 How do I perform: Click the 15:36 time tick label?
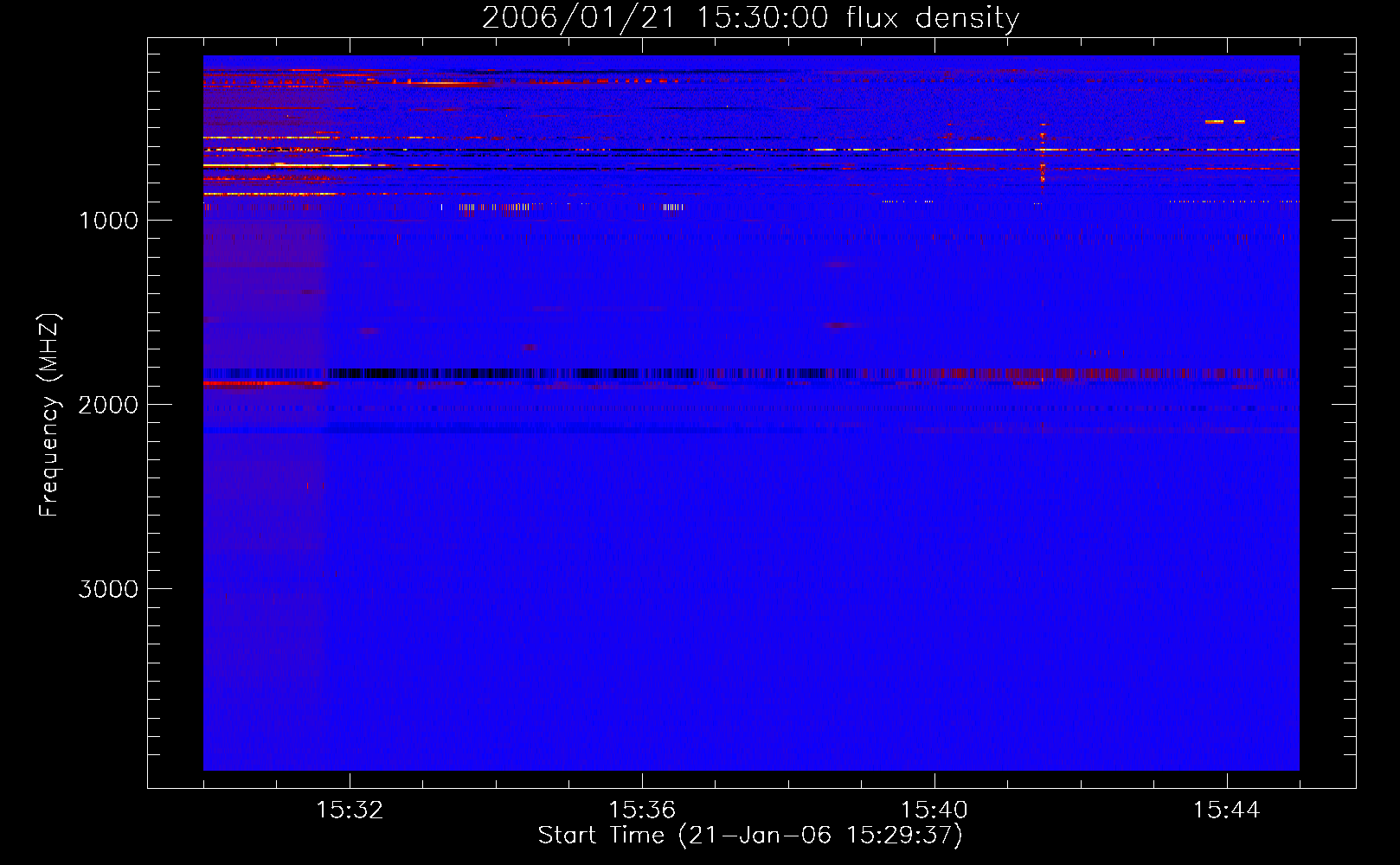(x=642, y=811)
